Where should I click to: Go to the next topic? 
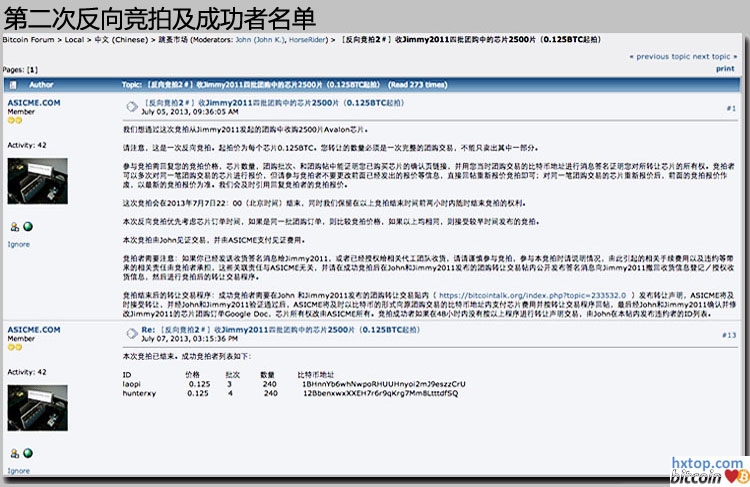coord(716,57)
